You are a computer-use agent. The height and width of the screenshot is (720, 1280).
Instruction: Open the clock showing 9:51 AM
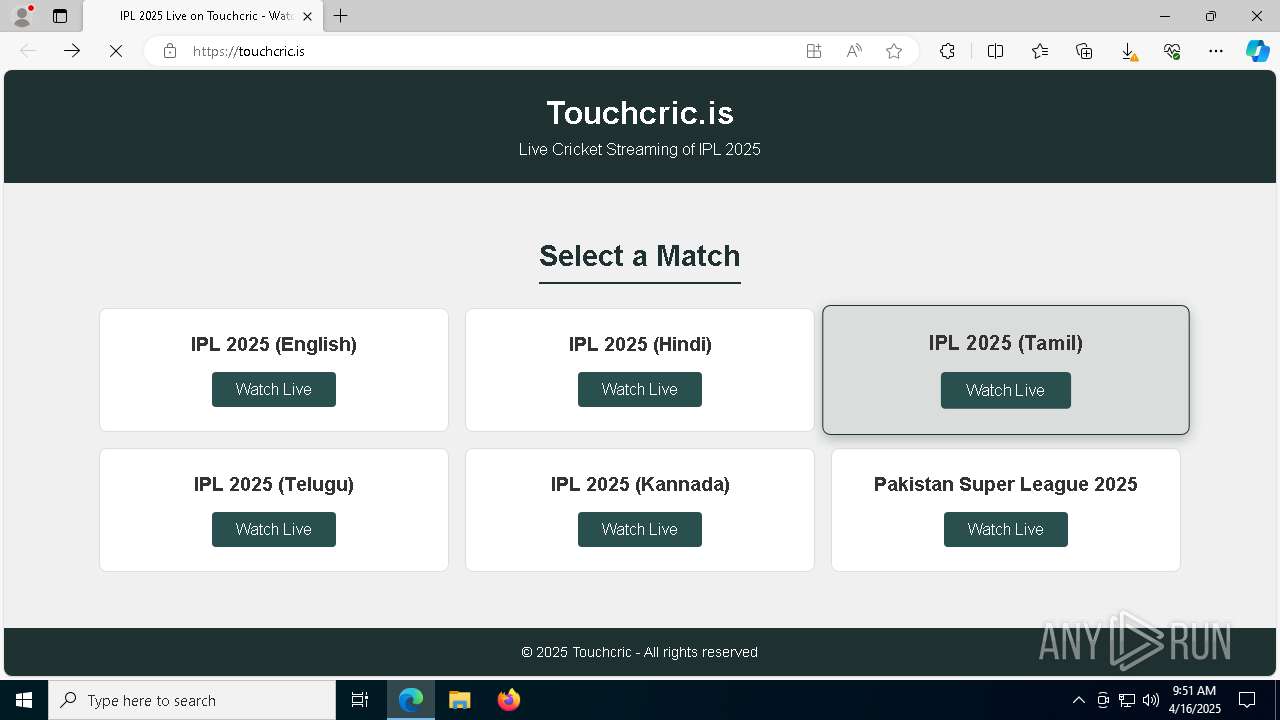coord(1194,700)
